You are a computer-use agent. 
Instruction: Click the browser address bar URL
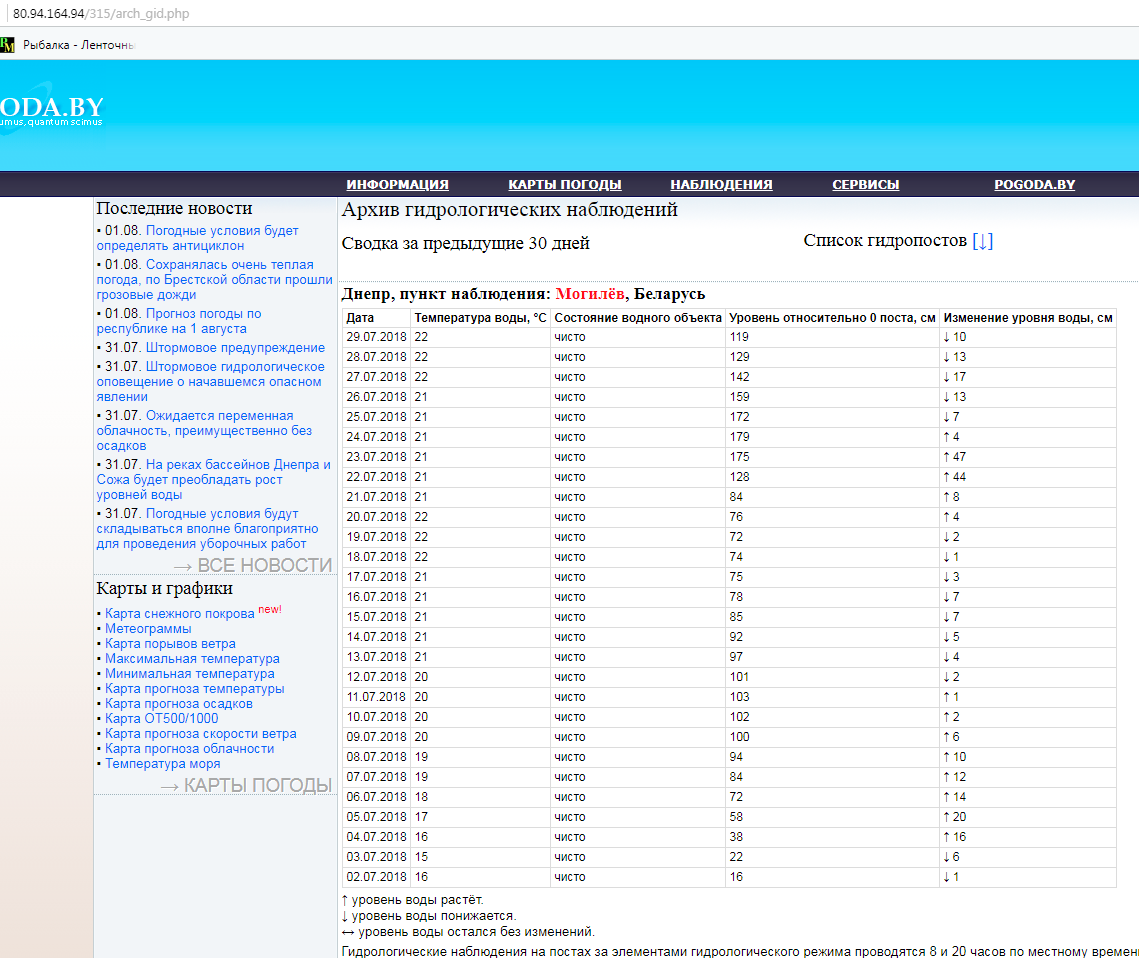point(100,14)
